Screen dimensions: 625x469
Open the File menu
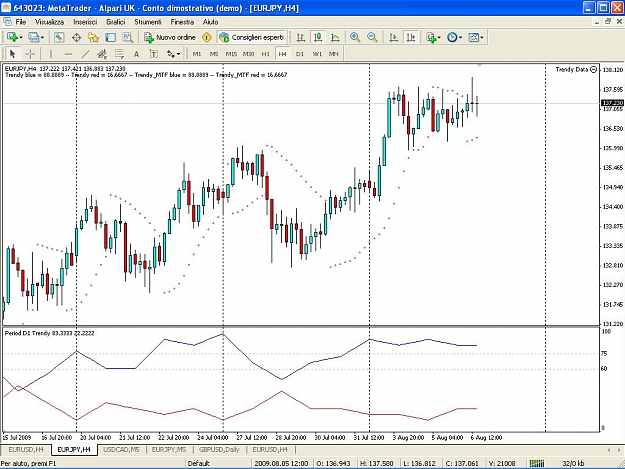coord(20,22)
